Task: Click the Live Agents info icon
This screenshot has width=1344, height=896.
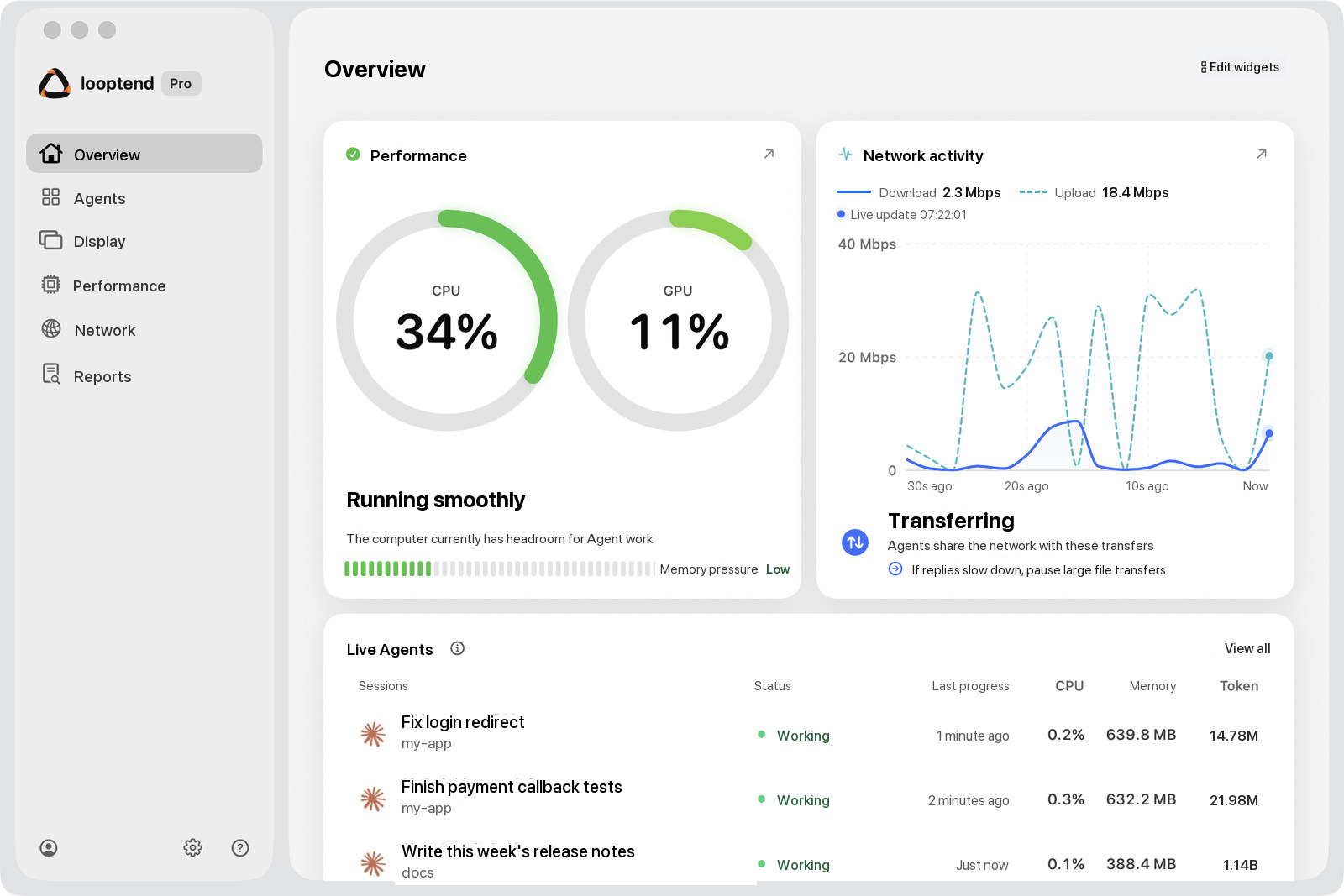Action: 457,648
